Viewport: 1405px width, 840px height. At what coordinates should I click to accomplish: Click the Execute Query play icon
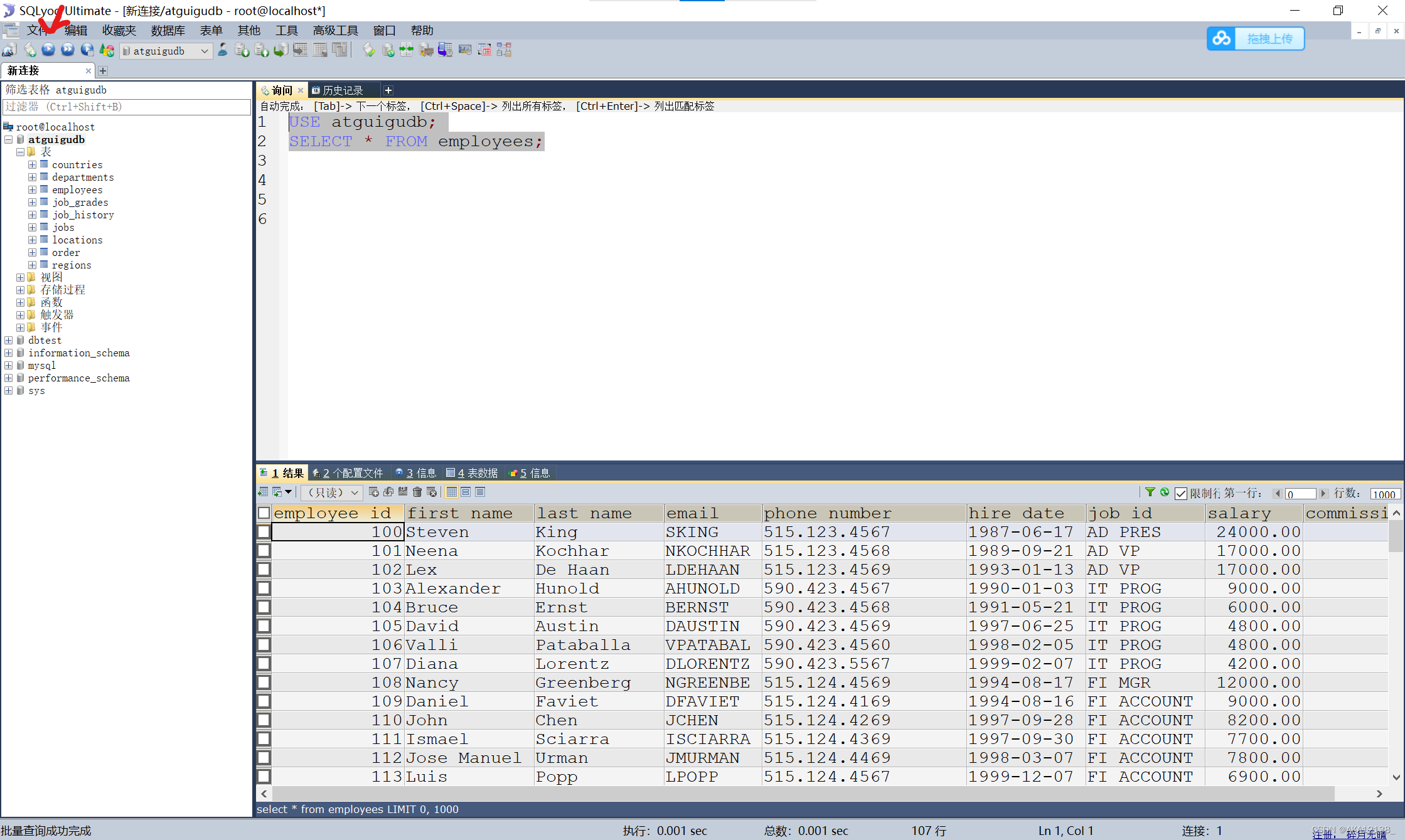(x=48, y=50)
